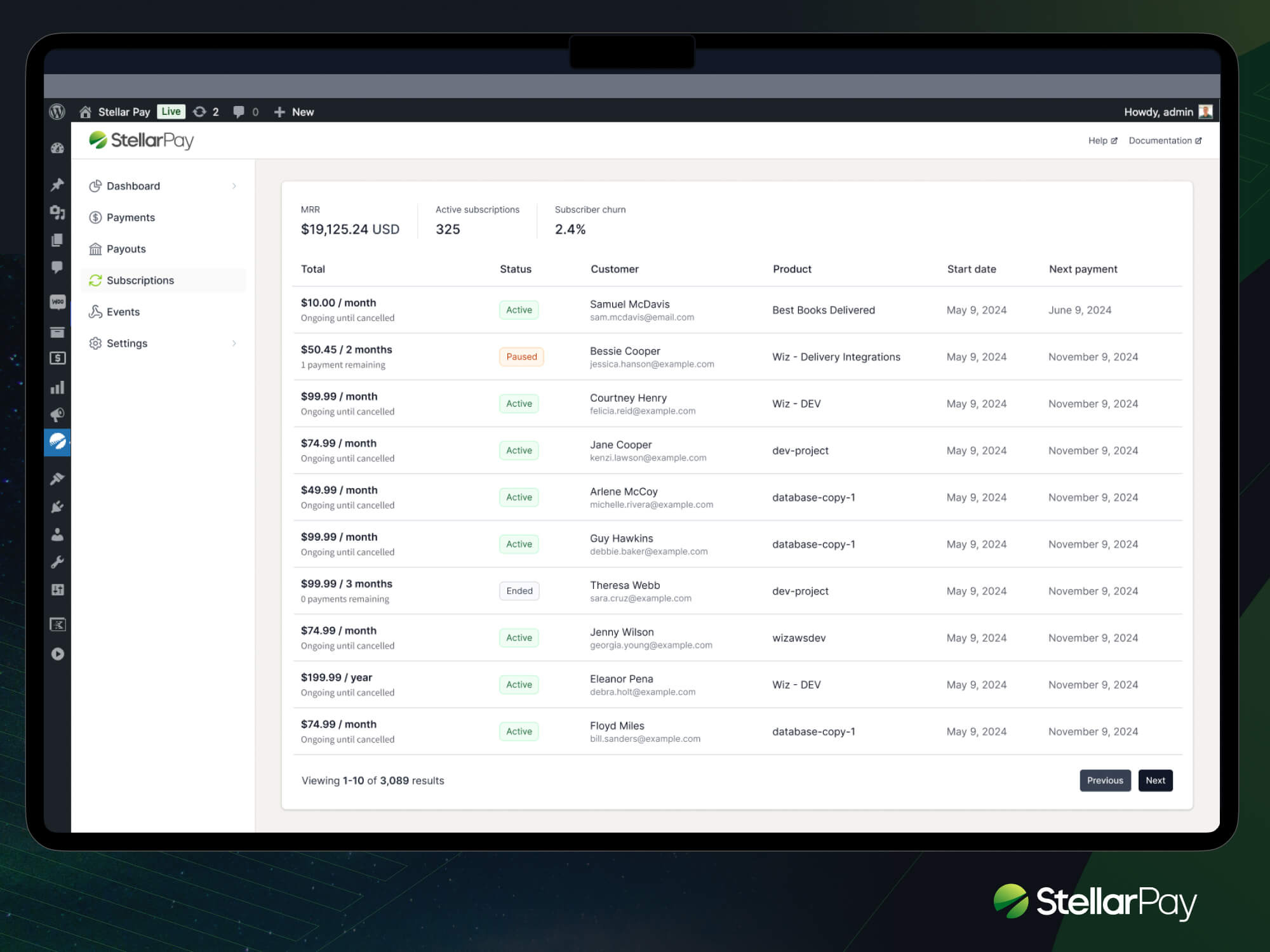Open the Marketing megaphone icon
Image resolution: width=1270 pixels, height=952 pixels.
[x=57, y=414]
